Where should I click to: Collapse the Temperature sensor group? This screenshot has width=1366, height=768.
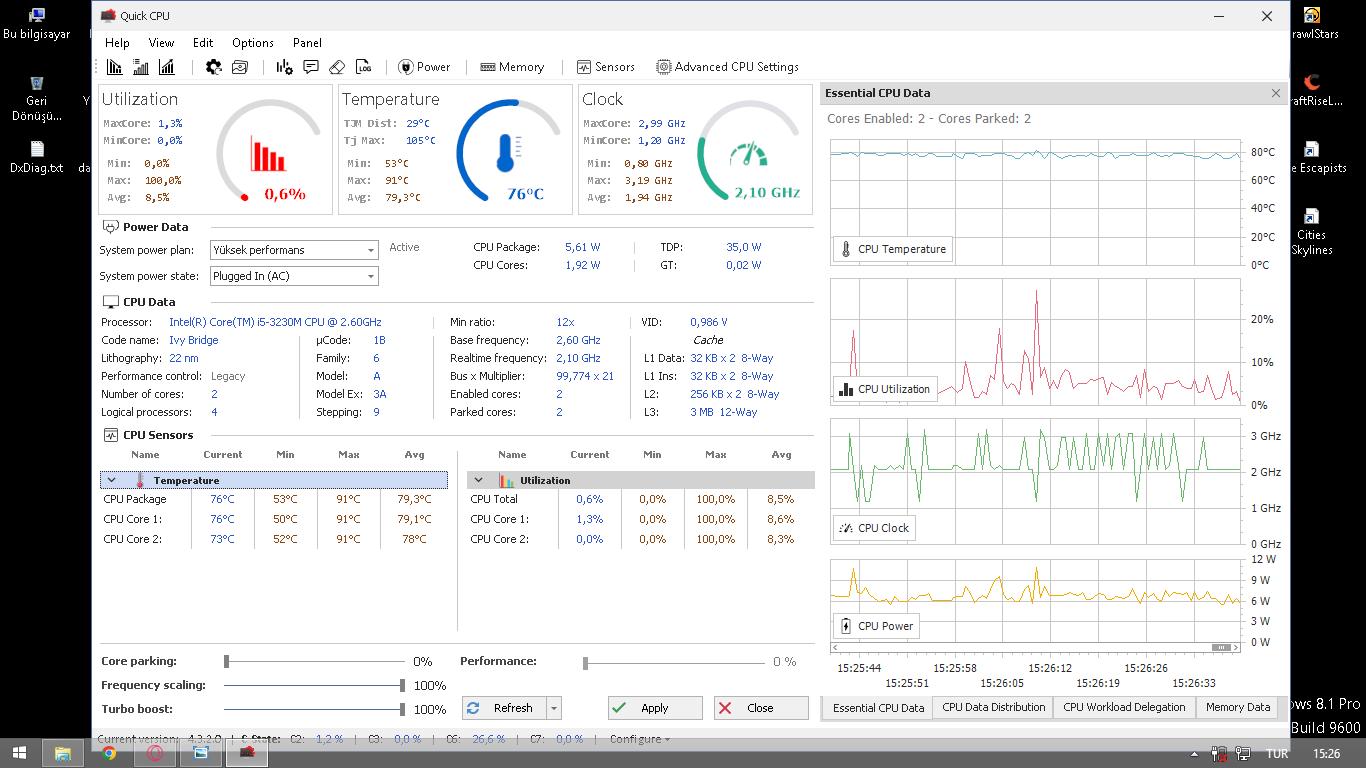[x=112, y=480]
